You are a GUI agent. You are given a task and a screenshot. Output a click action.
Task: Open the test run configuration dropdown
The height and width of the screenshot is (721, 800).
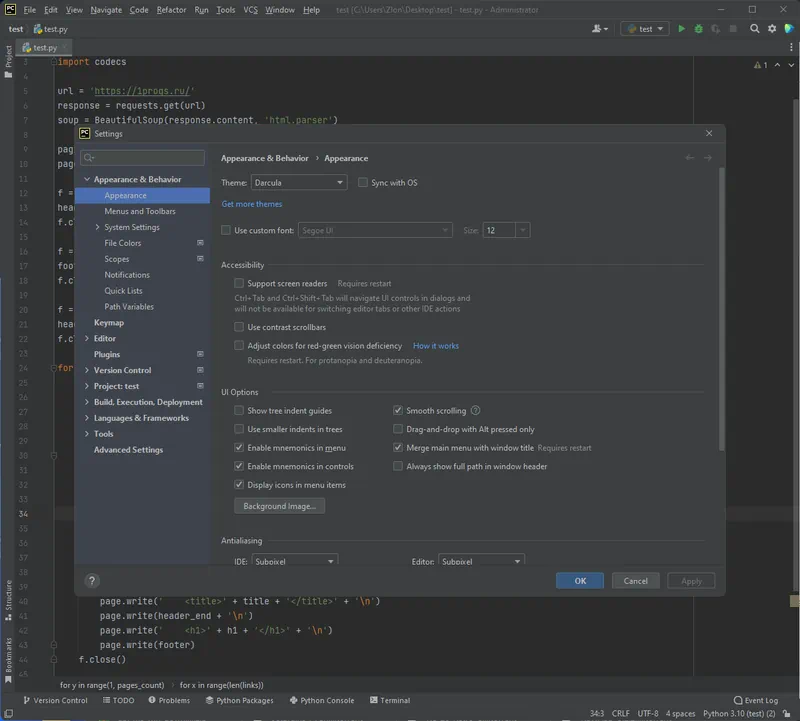(x=644, y=29)
